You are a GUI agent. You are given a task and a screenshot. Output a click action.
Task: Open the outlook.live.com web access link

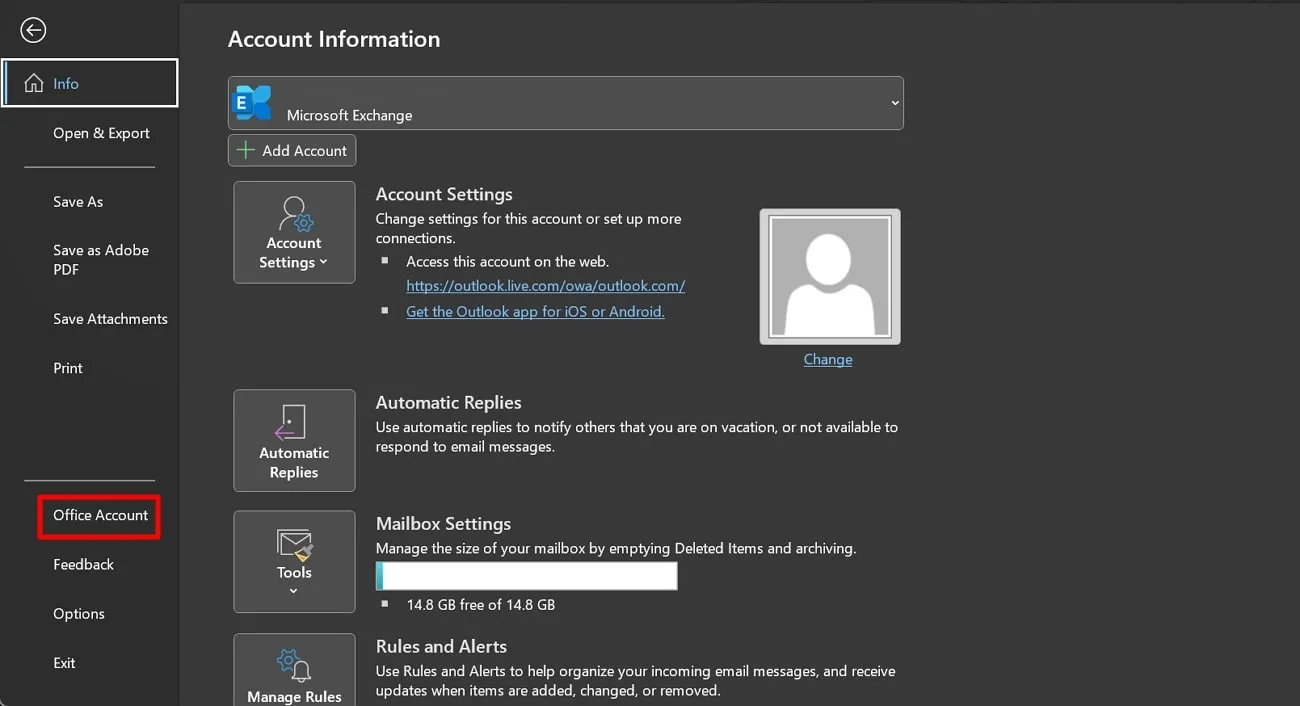click(x=545, y=285)
